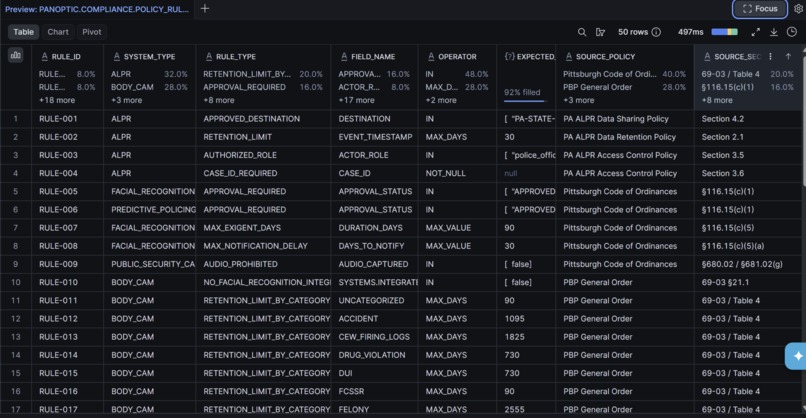Open the query history clock icon

792,32
